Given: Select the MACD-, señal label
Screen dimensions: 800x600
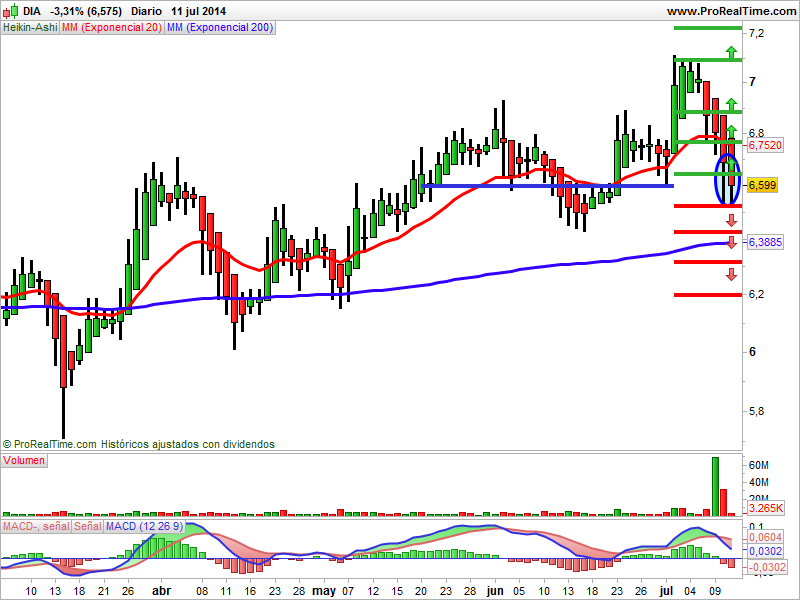Looking at the screenshot, I should (36, 526).
